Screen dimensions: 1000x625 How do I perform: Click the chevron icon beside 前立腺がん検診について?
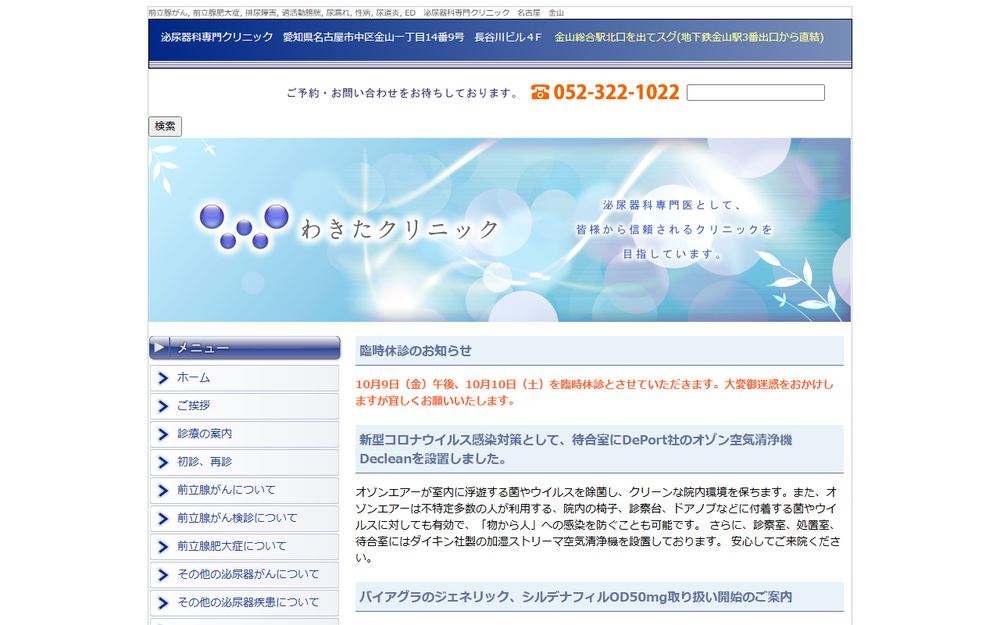coord(163,518)
